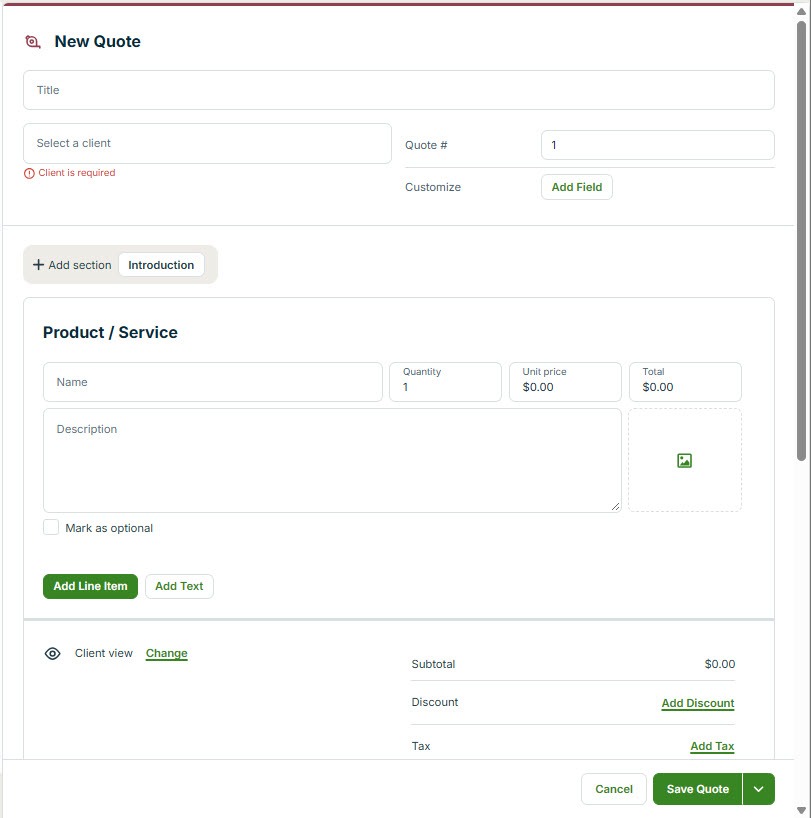Viewport: 811px width, 818px height.
Task: Click the Customize label
Action: [433, 187]
